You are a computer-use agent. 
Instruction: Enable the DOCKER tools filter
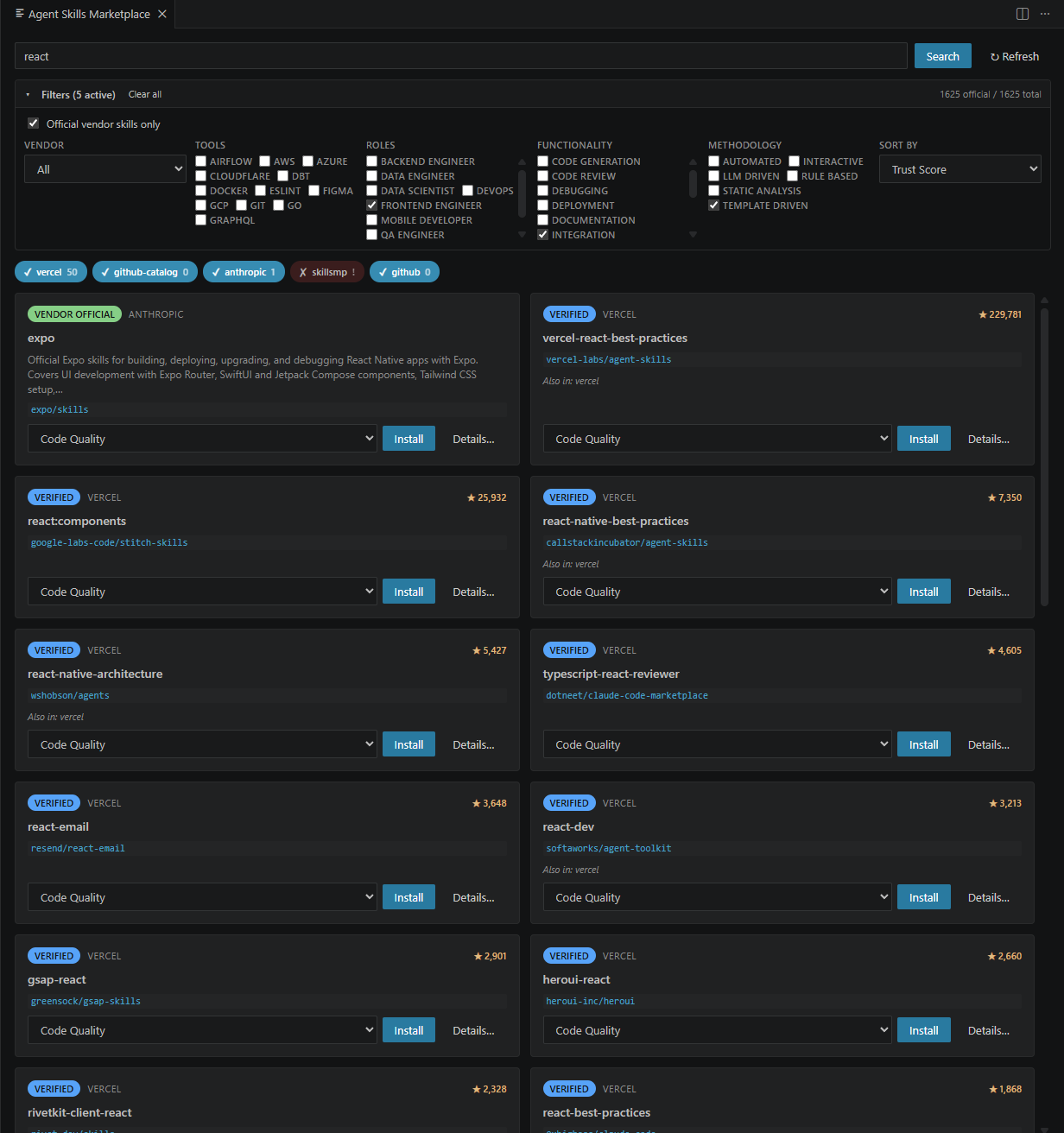pos(200,190)
